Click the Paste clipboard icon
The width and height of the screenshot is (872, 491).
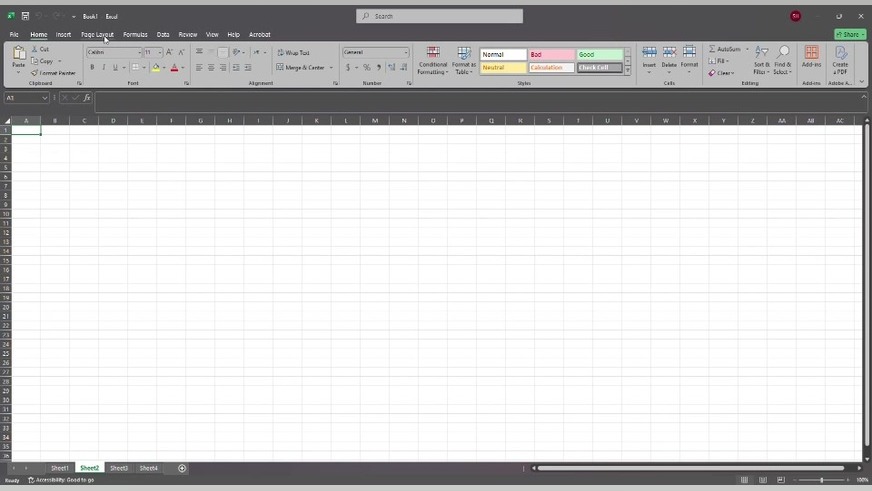click(19, 53)
